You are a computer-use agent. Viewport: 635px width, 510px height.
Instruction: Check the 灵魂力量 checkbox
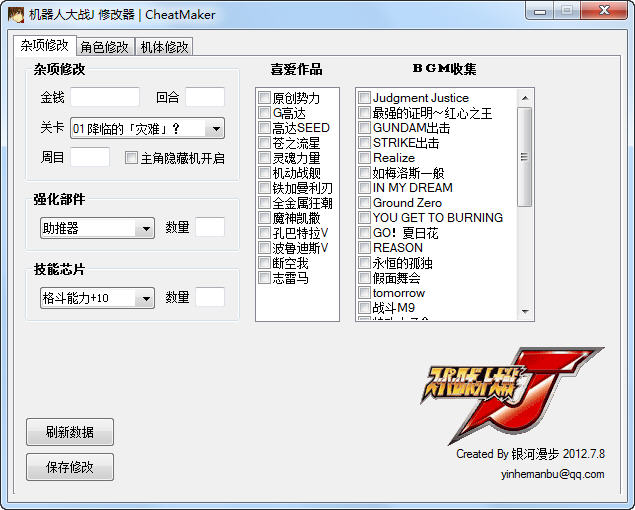[x=264, y=158]
